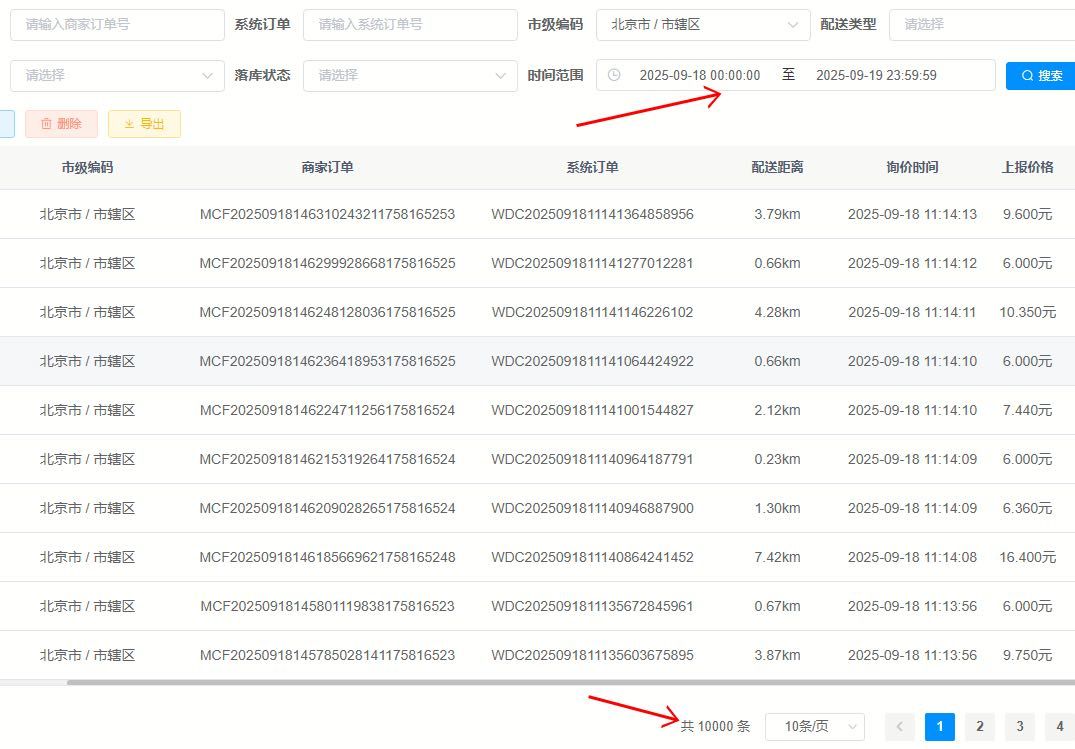Click the 询价时间 column header
This screenshot has height=749, width=1075.
pos(913,167)
